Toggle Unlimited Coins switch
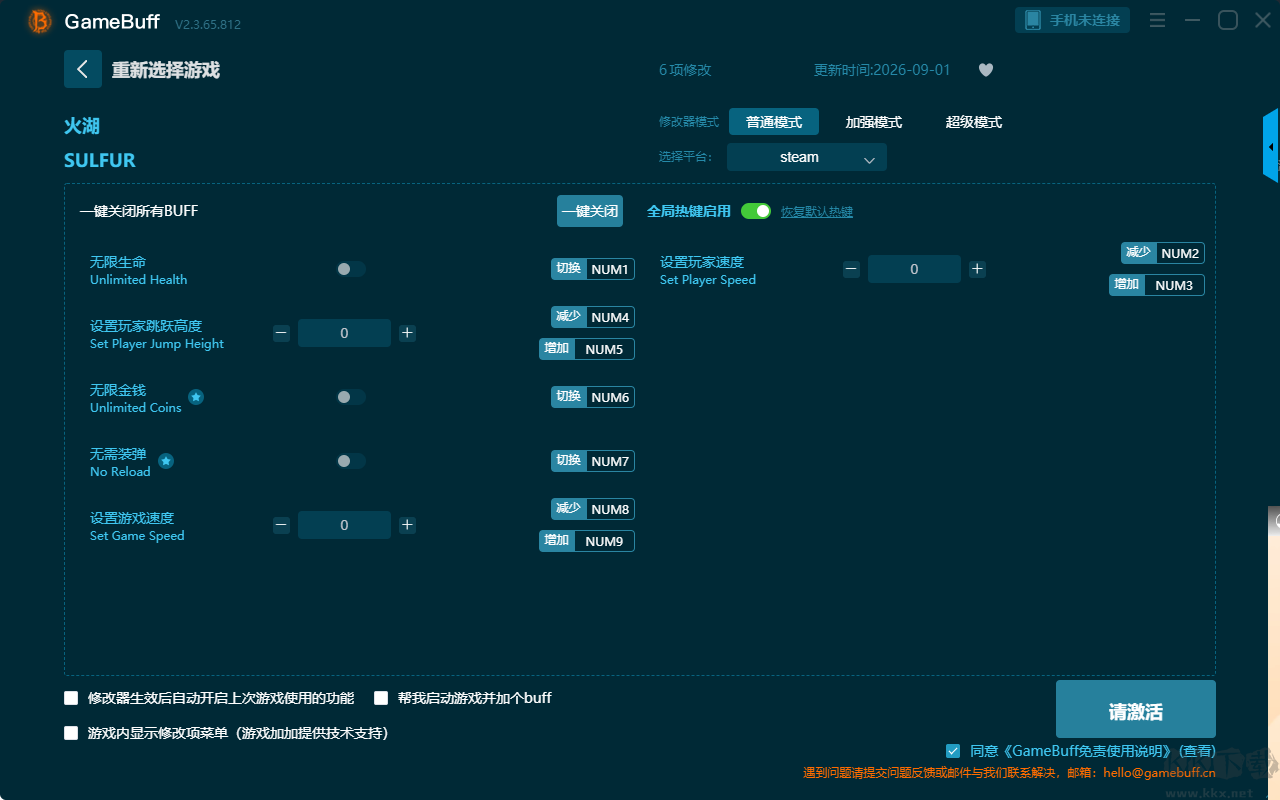The image size is (1280, 800). 350,397
